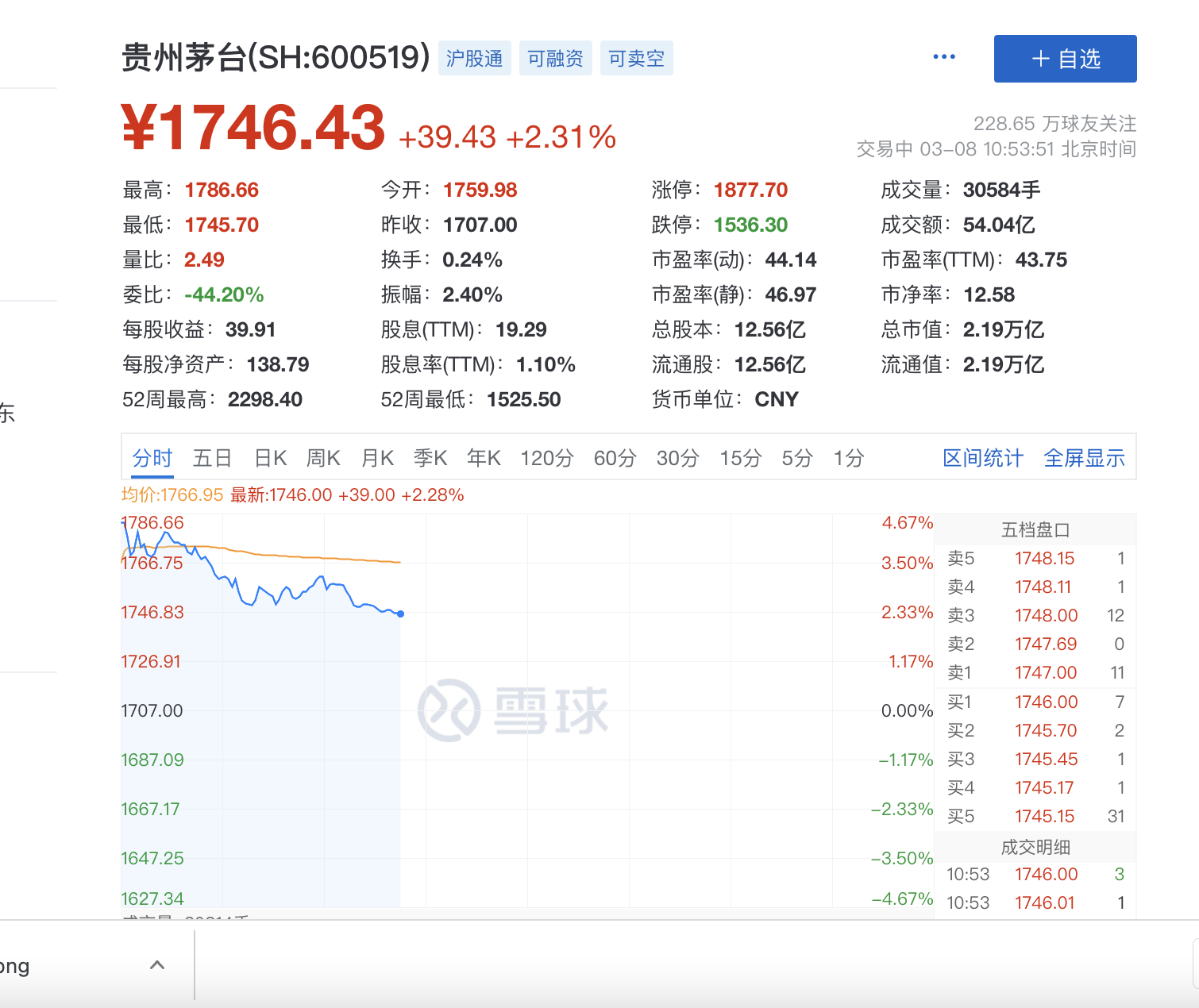Click the 成交量 value 30584手
1199x1008 pixels.
[x=1001, y=190]
